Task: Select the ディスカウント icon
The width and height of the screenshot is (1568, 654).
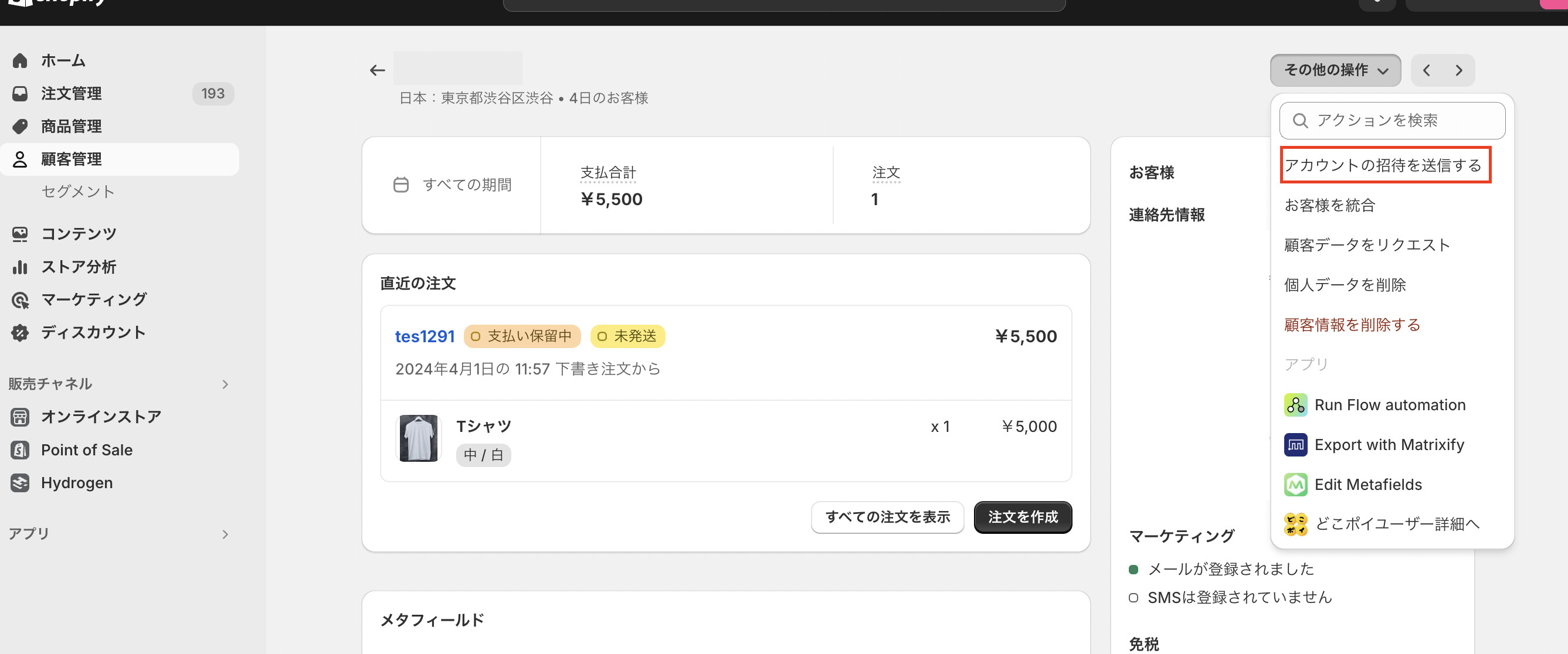Action: (20, 332)
